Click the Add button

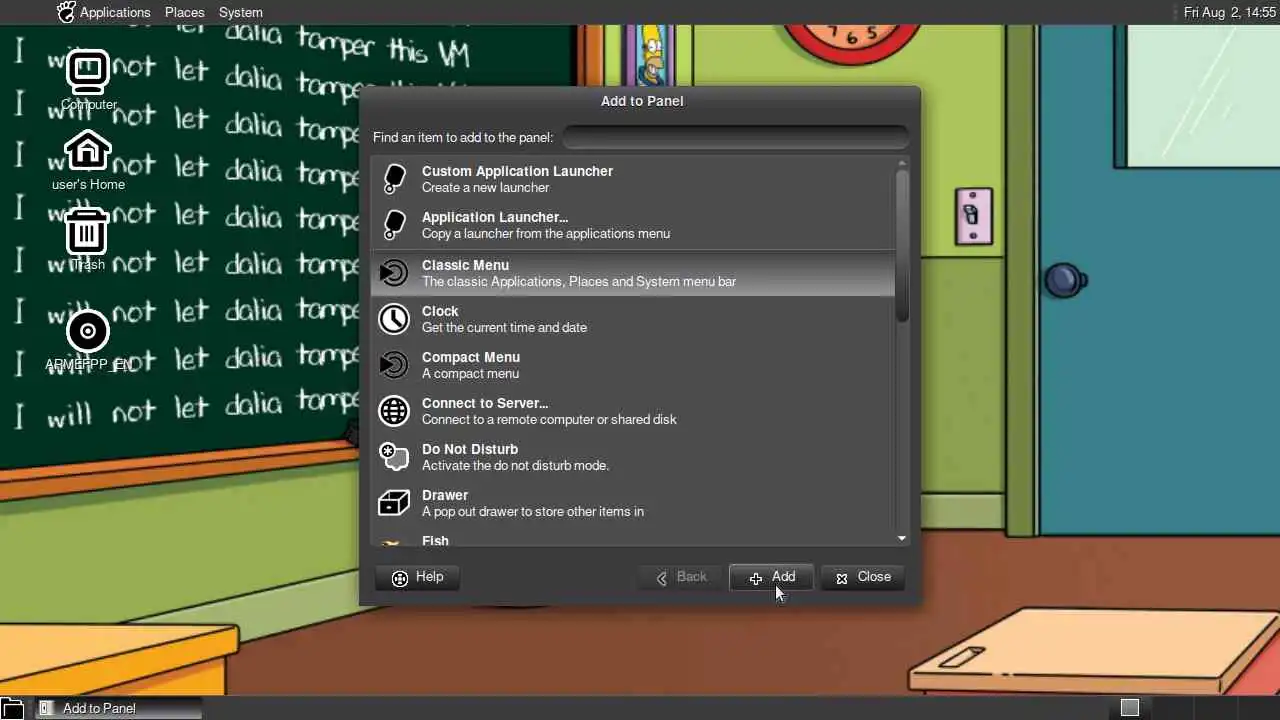[771, 577]
